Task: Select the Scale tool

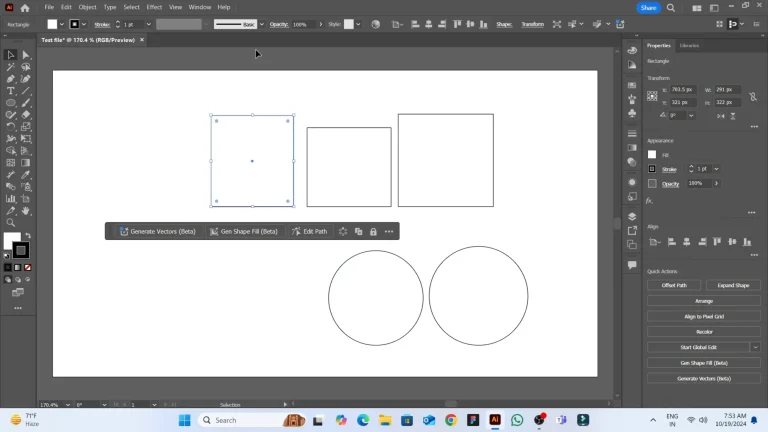Action: point(26,127)
